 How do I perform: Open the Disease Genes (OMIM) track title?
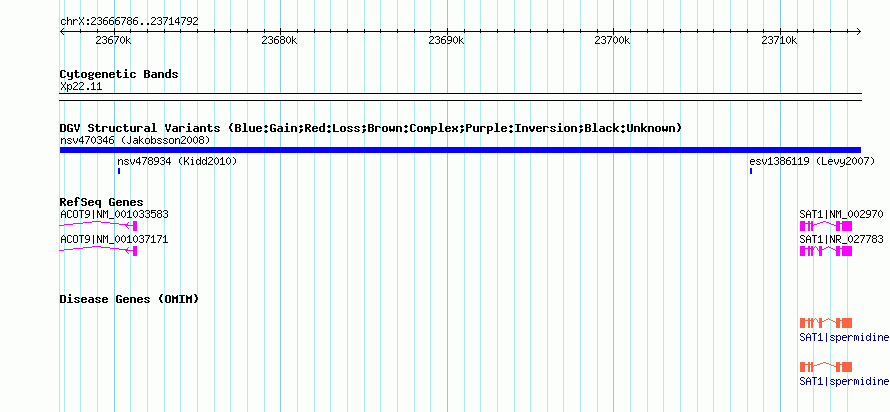click(129, 299)
